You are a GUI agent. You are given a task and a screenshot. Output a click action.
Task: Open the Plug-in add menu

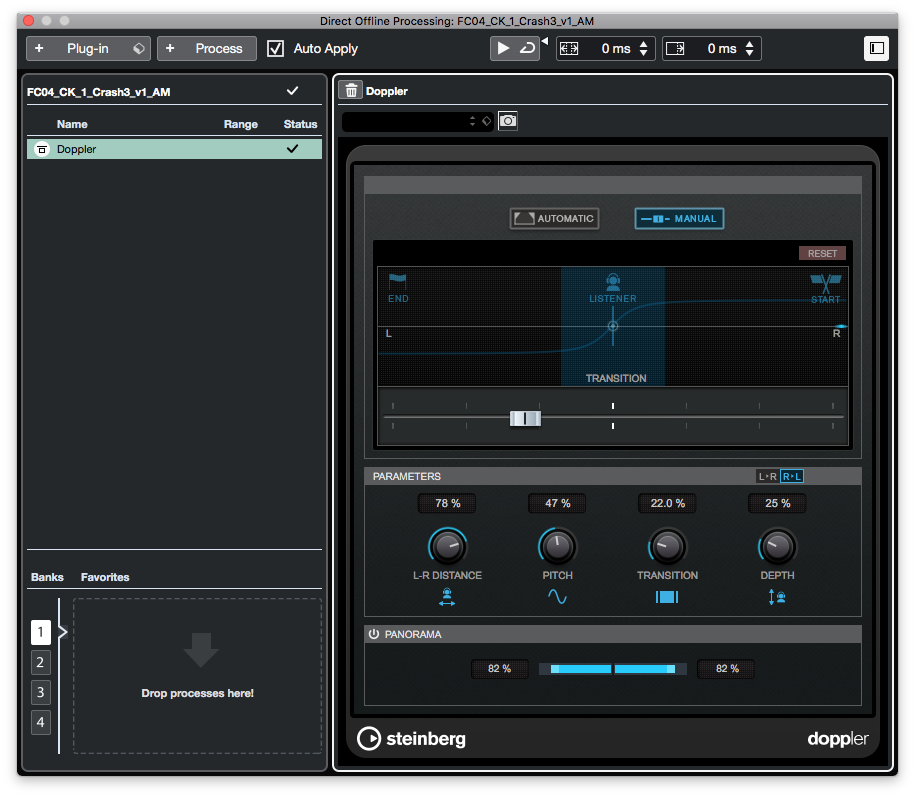click(88, 48)
